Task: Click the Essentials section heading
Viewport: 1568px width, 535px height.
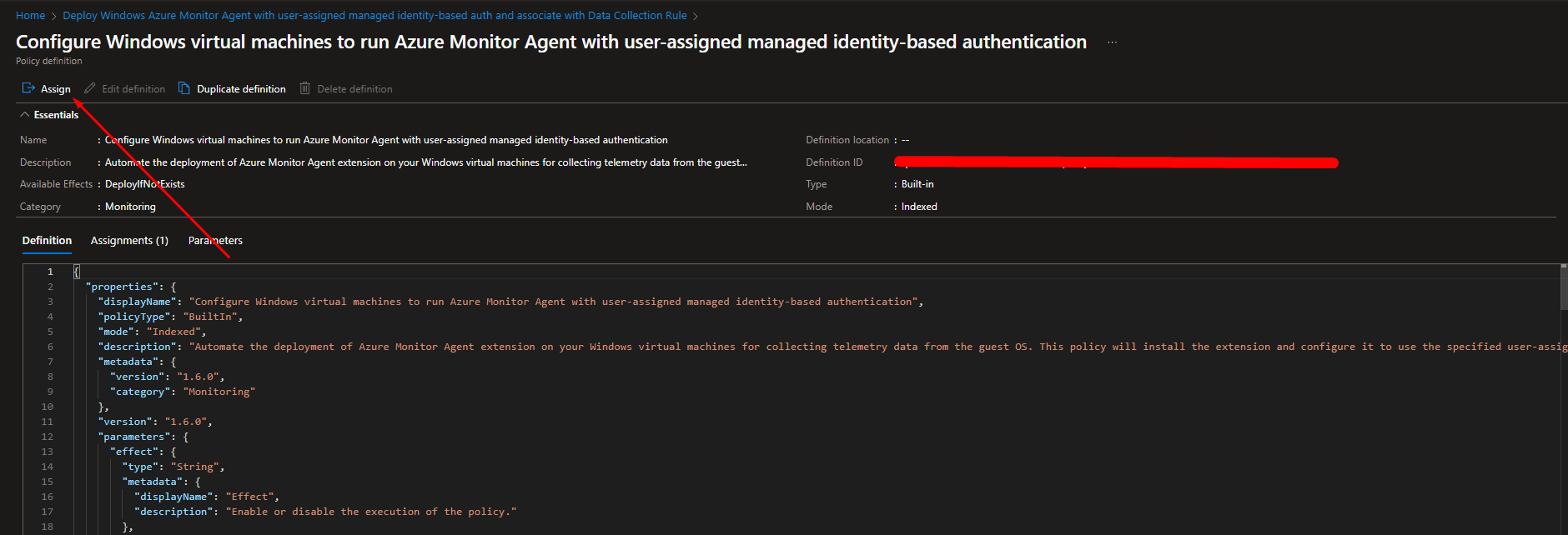Action: click(x=56, y=115)
